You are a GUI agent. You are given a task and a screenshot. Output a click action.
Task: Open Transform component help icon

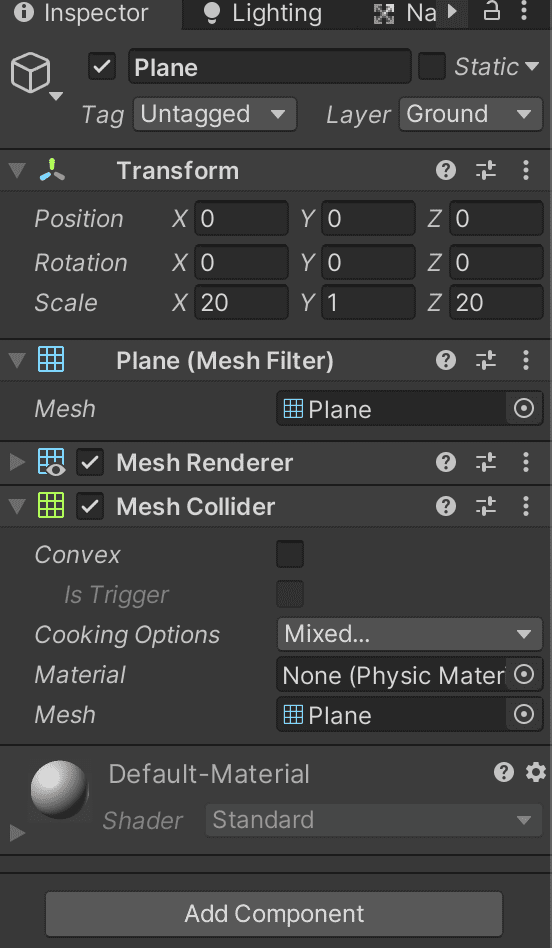click(446, 170)
